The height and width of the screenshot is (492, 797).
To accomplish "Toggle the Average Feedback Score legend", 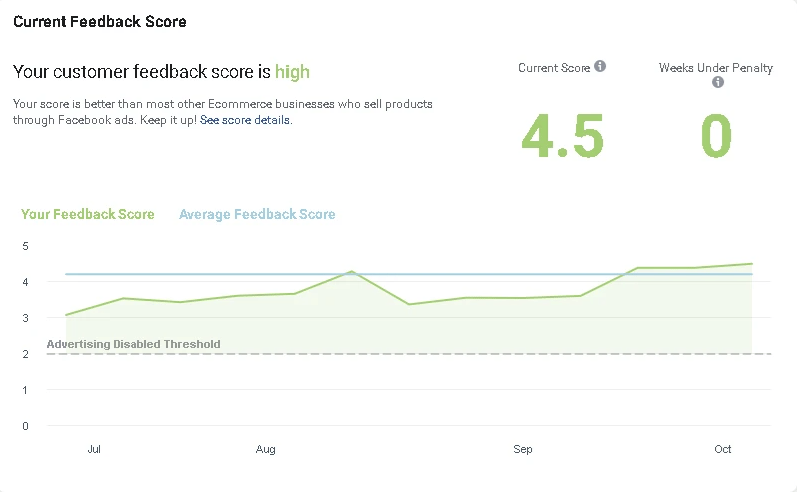I will (256, 214).
